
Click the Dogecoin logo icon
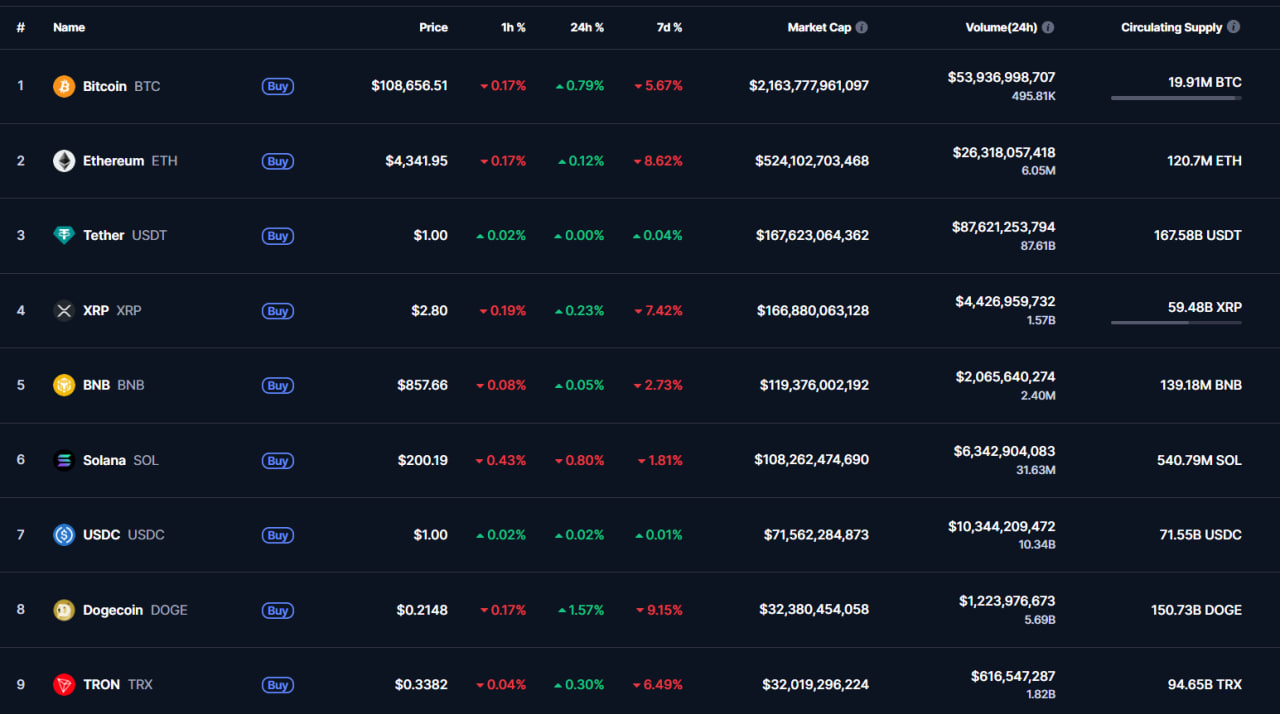[x=64, y=610]
